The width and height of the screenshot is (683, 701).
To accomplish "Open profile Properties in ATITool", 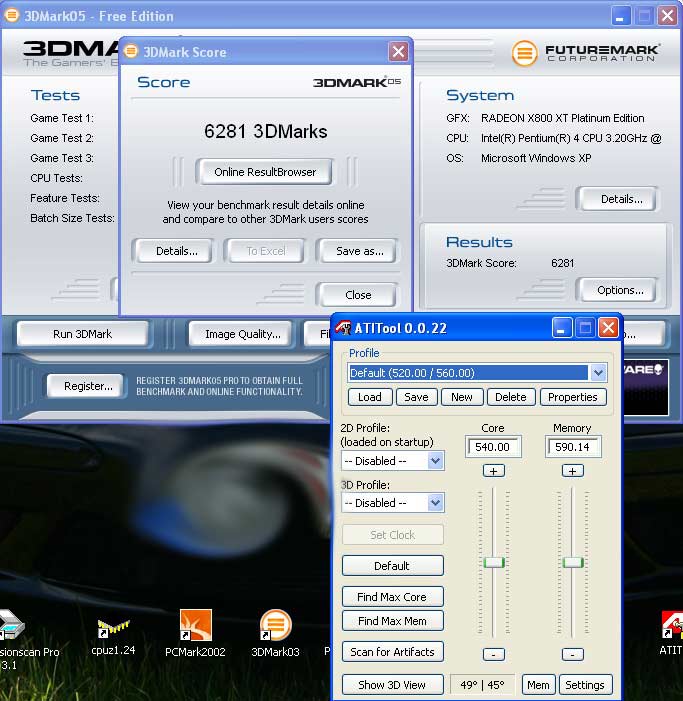I will click(x=573, y=397).
